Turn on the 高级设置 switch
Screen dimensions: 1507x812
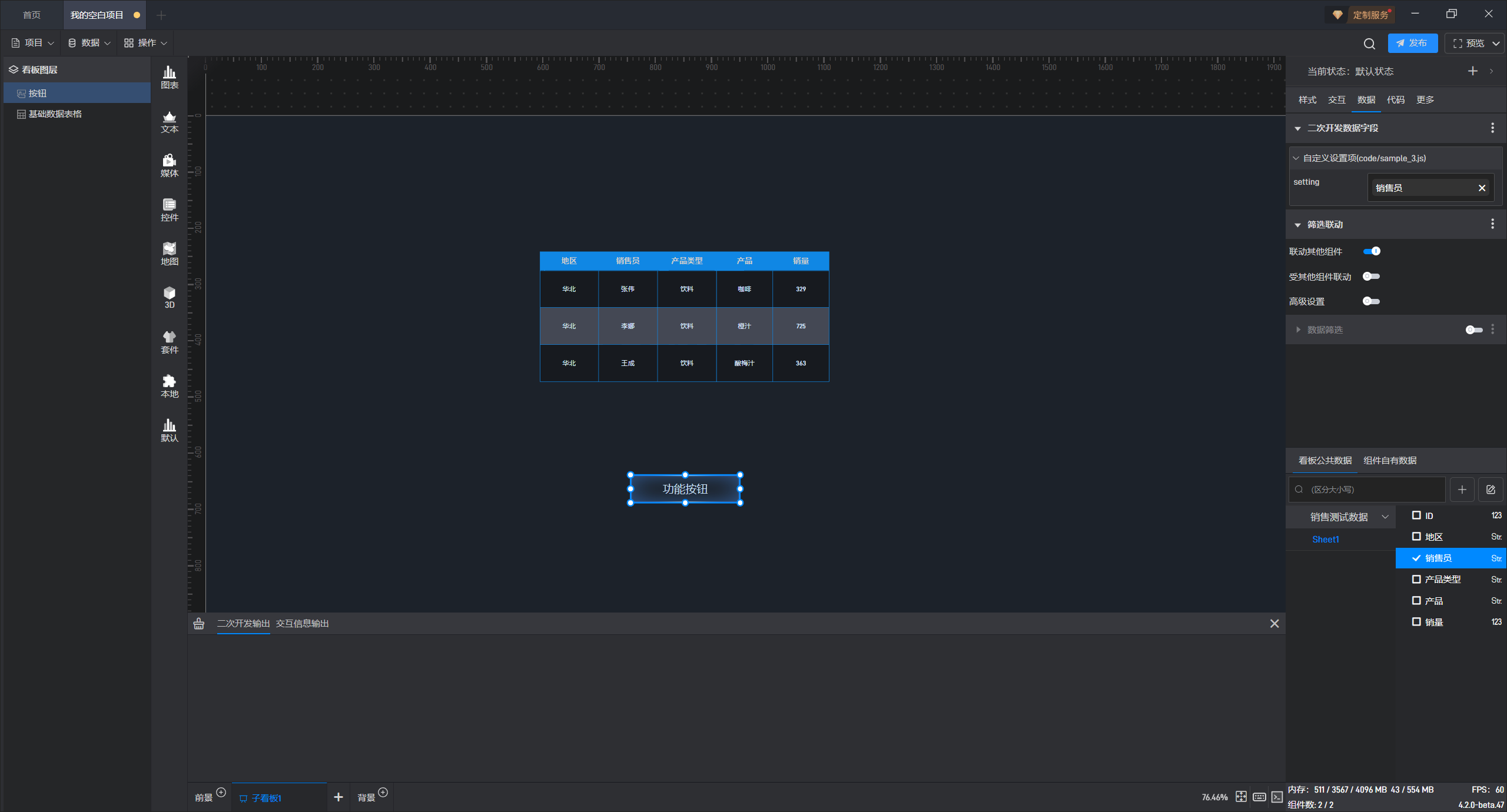[x=1371, y=301]
